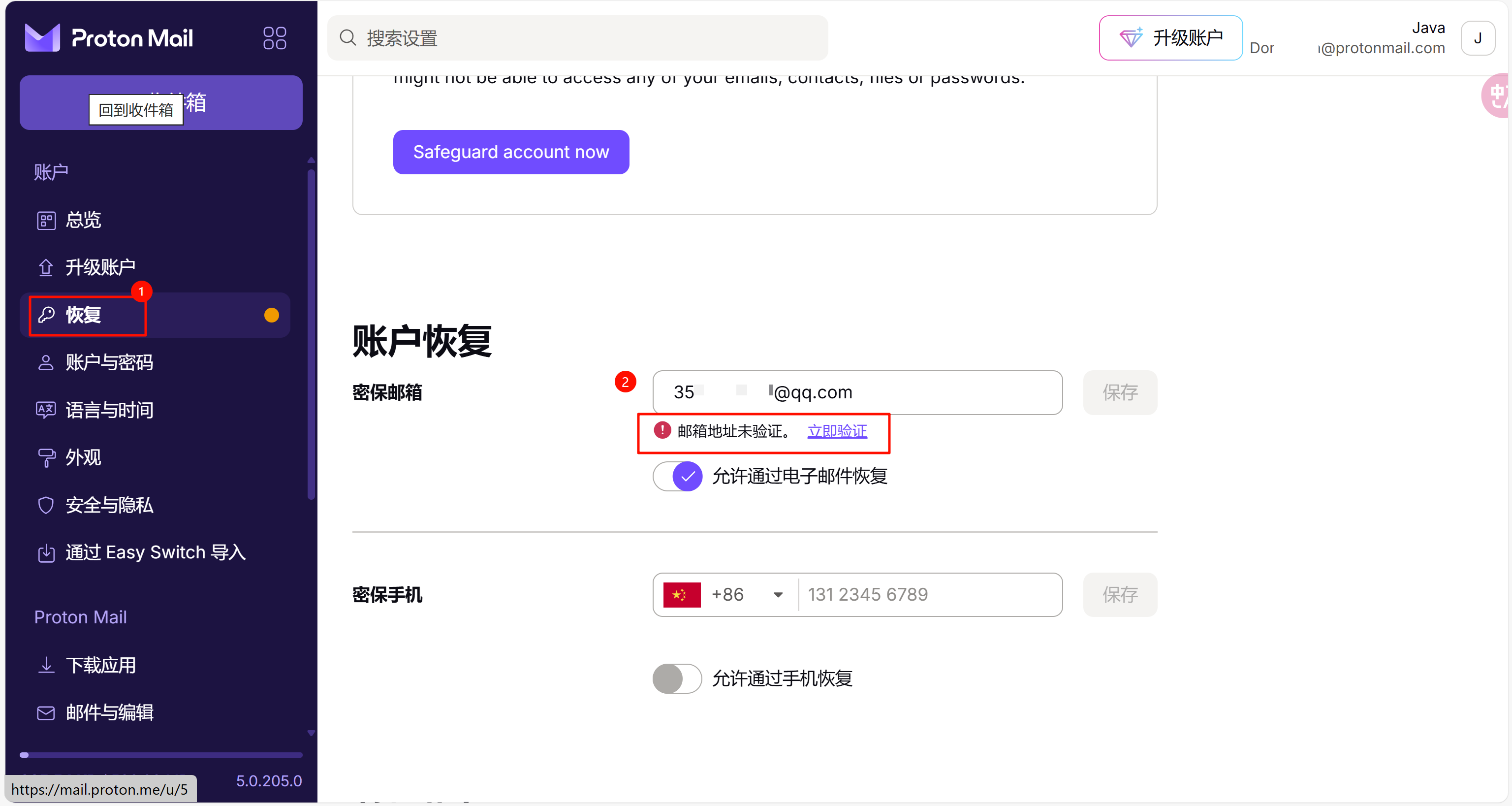Click the storage usage progress bar

tap(161, 755)
